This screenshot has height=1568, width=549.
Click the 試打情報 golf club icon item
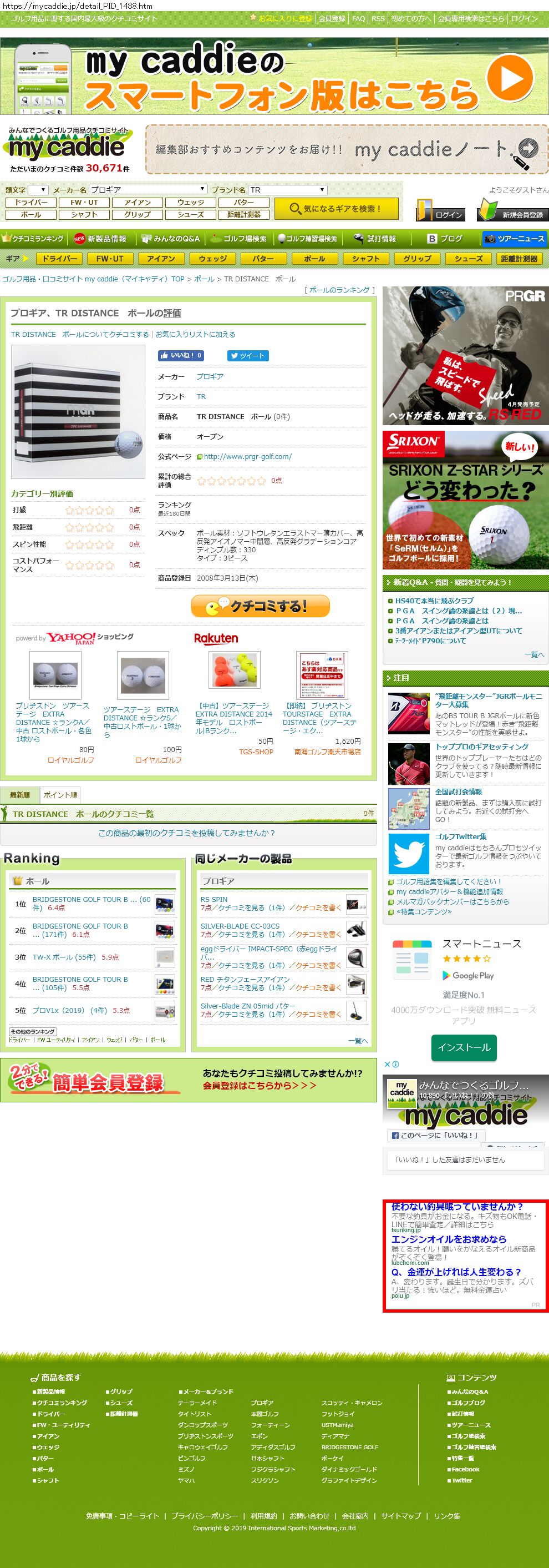coord(374,239)
